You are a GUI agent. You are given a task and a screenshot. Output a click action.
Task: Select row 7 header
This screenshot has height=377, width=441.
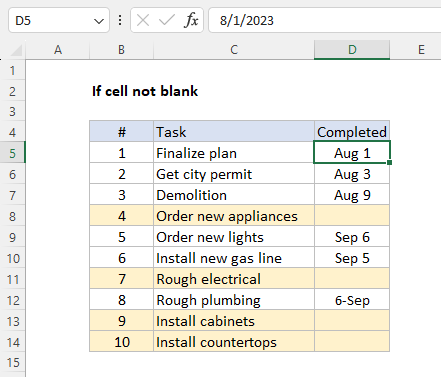(13, 195)
